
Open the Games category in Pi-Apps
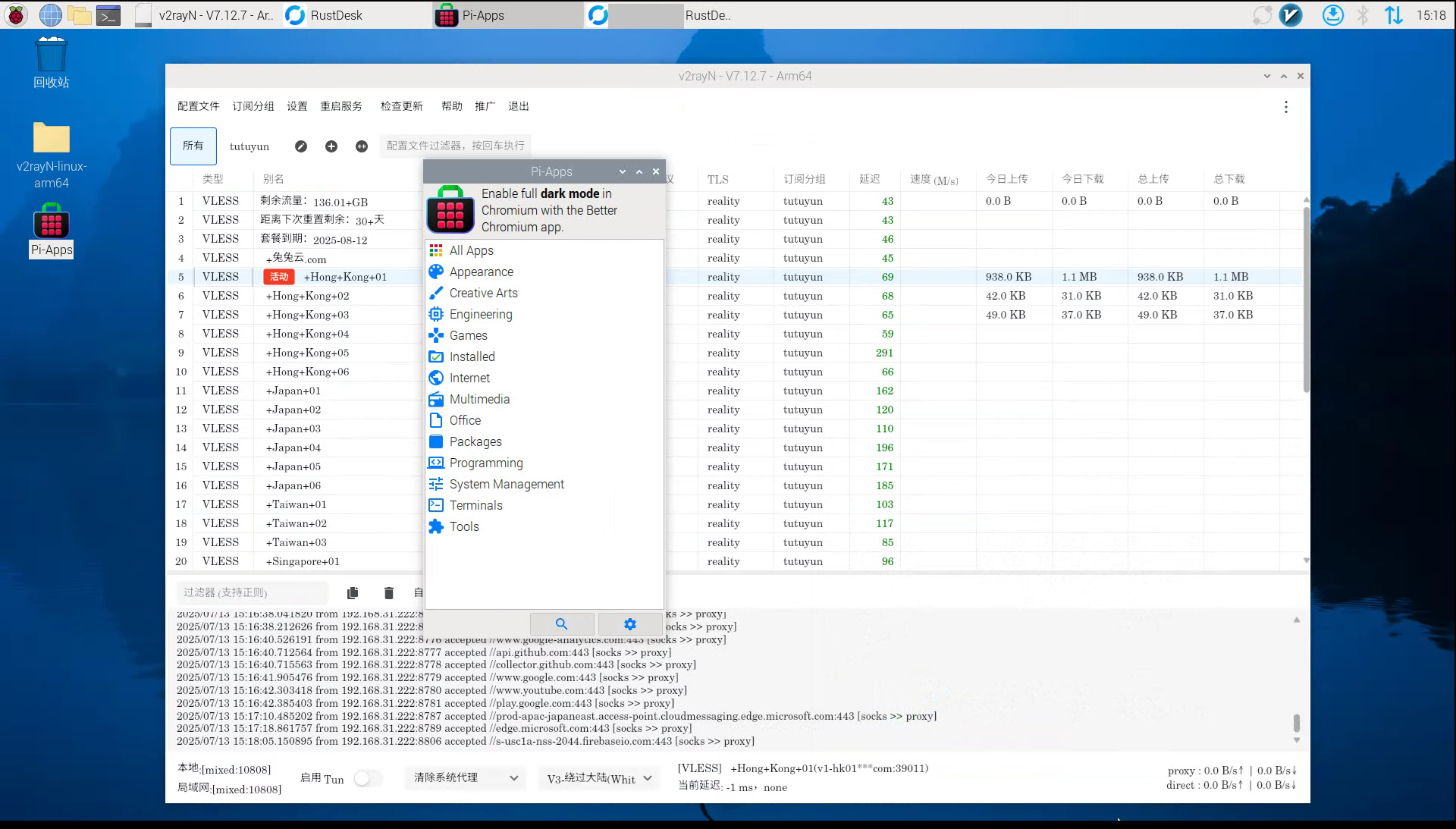click(x=468, y=335)
